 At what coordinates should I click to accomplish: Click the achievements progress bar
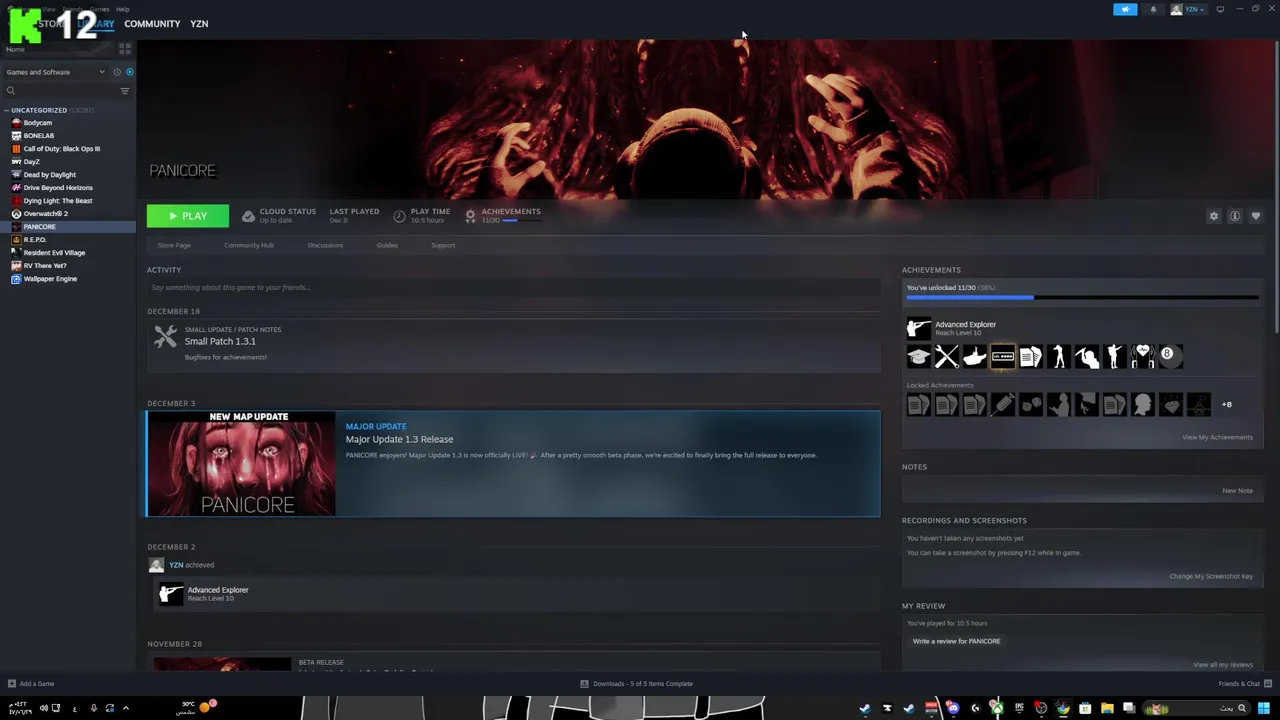tap(1082, 297)
